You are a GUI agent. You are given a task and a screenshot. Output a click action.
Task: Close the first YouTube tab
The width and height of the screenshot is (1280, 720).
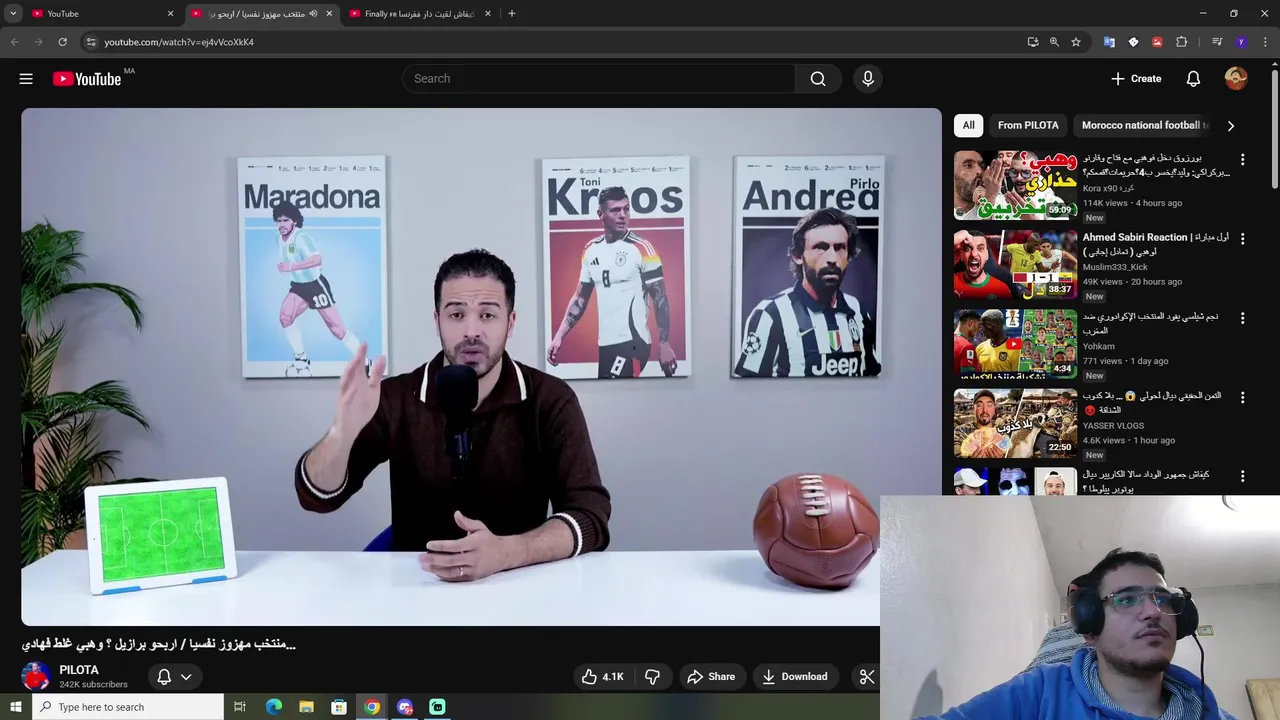(x=170, y=14)
